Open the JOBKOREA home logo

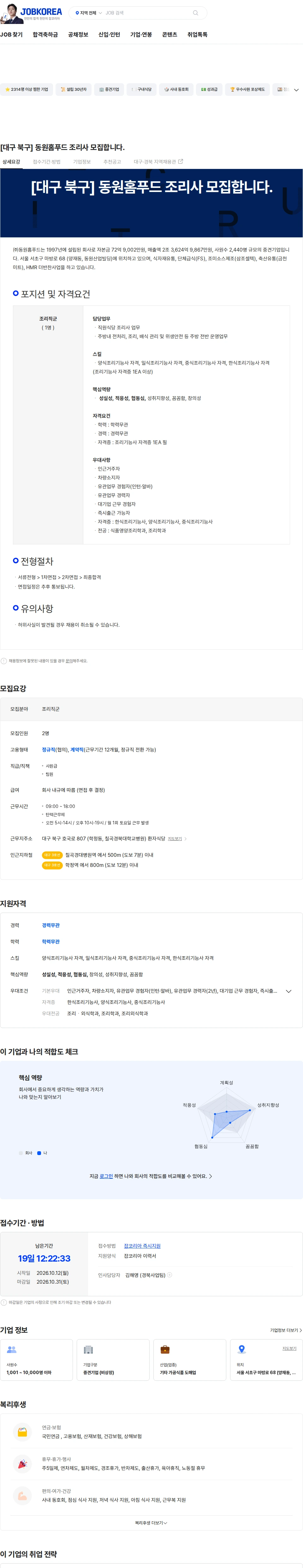coord(41,12)
